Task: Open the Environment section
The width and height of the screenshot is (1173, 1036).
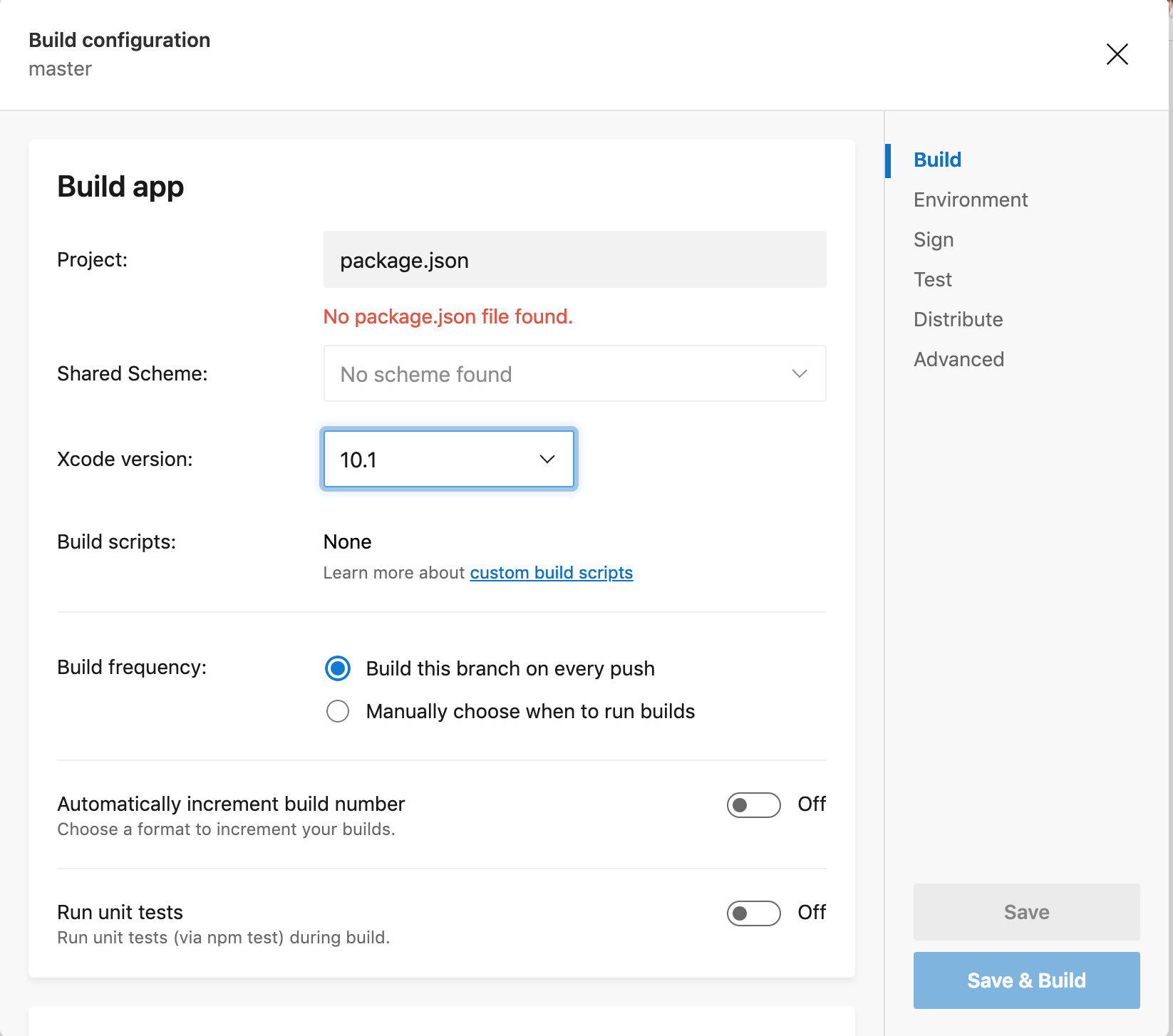Action: 970,200
